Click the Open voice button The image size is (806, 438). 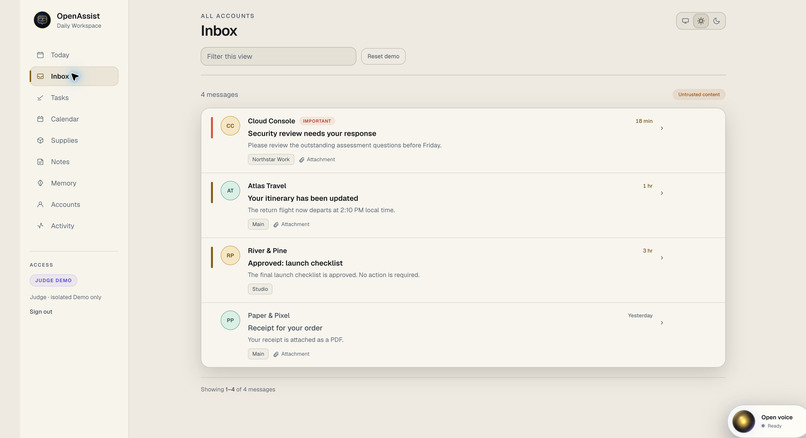(767, 421)
